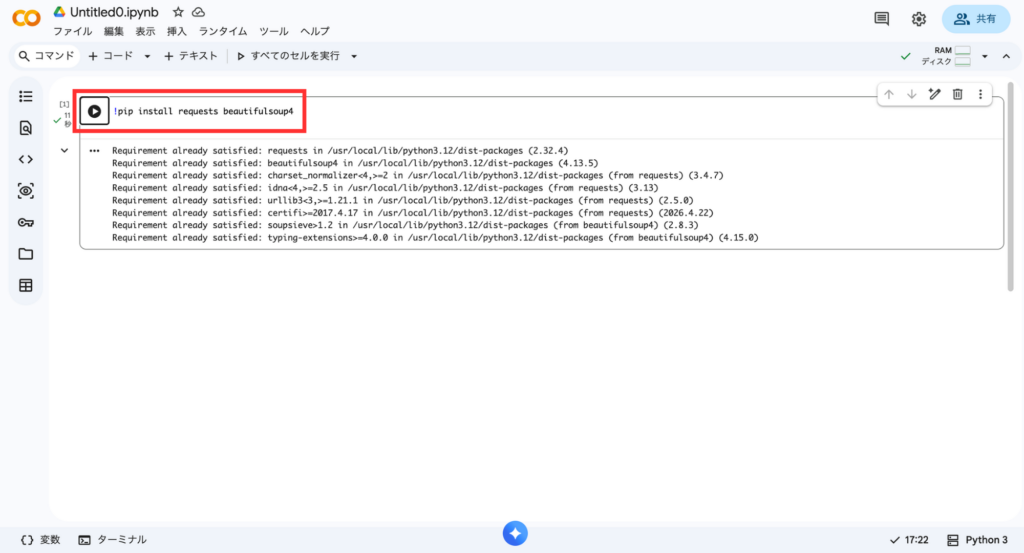The image size is (1024, 553).
Task: Move cell up arrow icon
Action: point(889,95)
